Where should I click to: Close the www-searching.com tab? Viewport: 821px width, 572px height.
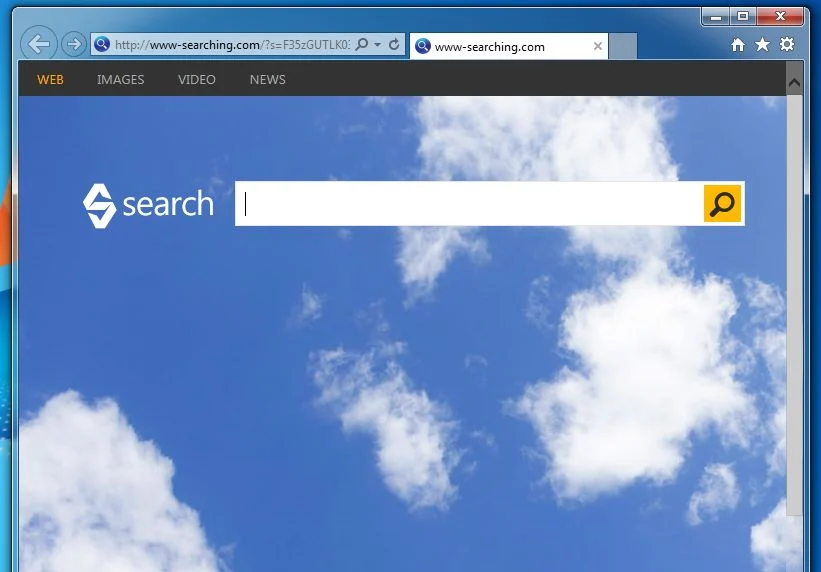[597, 46]
